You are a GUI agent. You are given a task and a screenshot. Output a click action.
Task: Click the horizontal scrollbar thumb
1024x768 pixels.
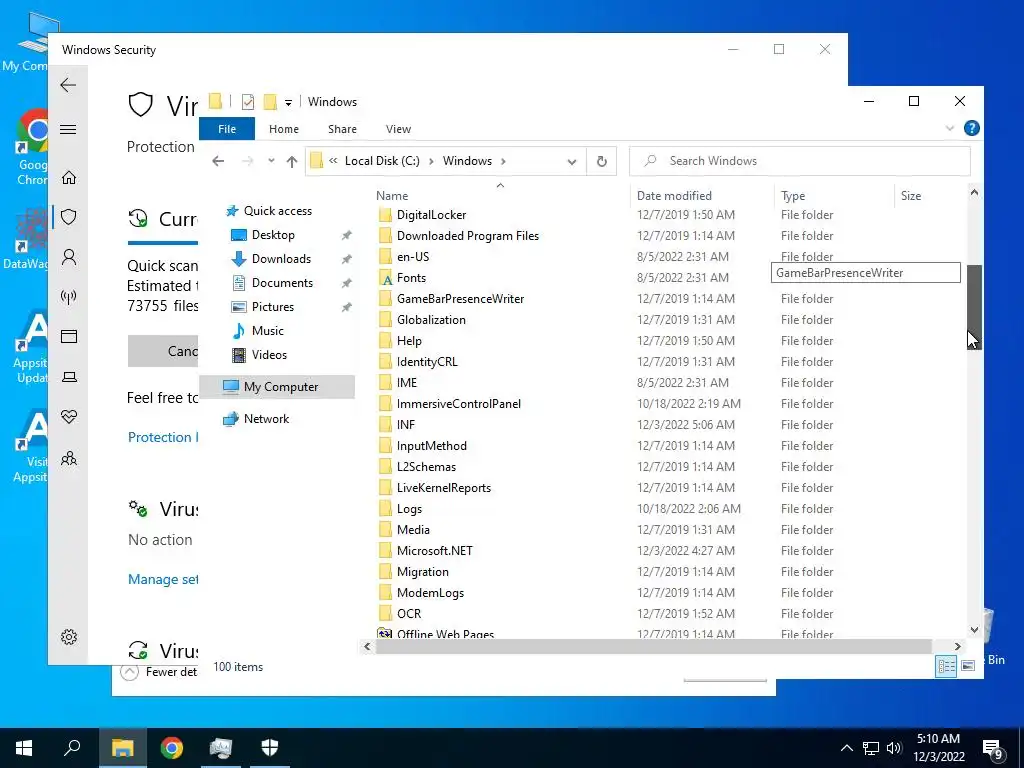click(654, 647)
